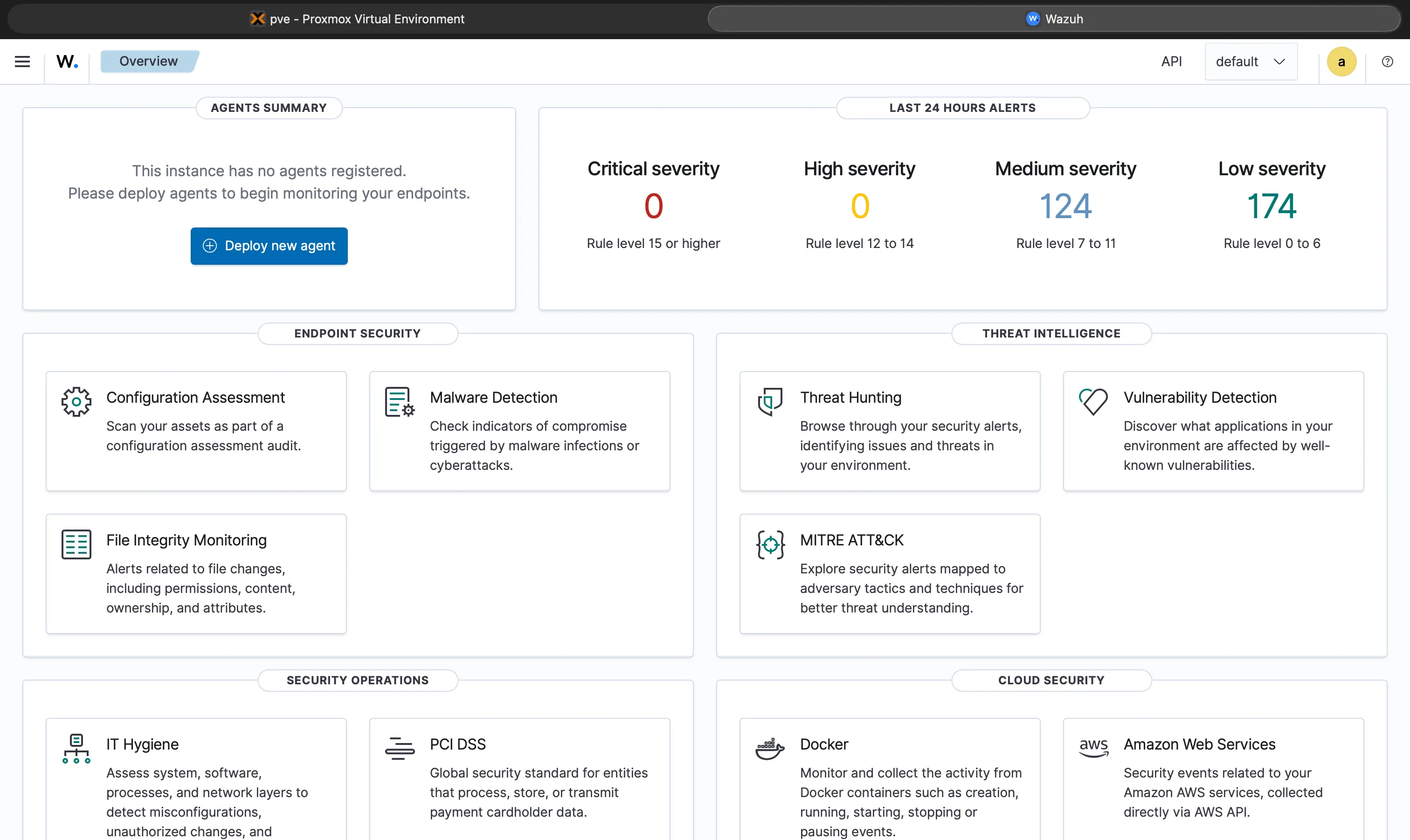
Task: Click 'Rule level 7 to 11' text
Action: tap(1065, 243)
